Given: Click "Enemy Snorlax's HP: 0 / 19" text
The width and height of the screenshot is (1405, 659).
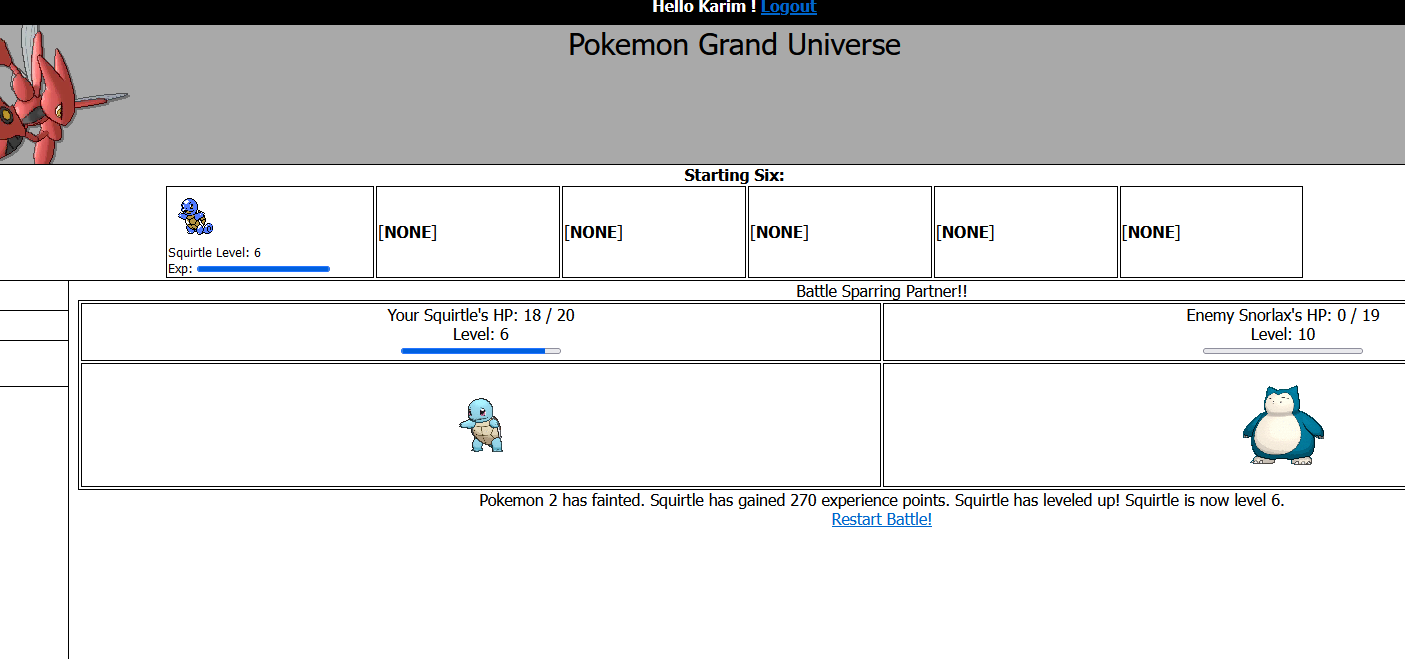Looking at the screenshot, I should click(1283, 315).
